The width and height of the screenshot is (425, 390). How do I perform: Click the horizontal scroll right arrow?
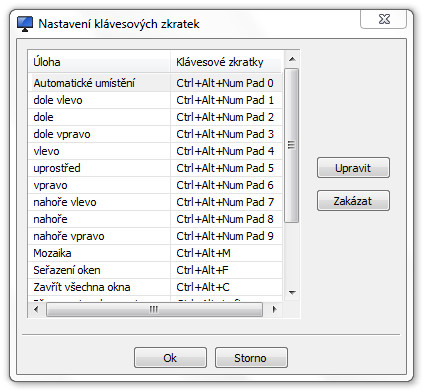[274, 309]
